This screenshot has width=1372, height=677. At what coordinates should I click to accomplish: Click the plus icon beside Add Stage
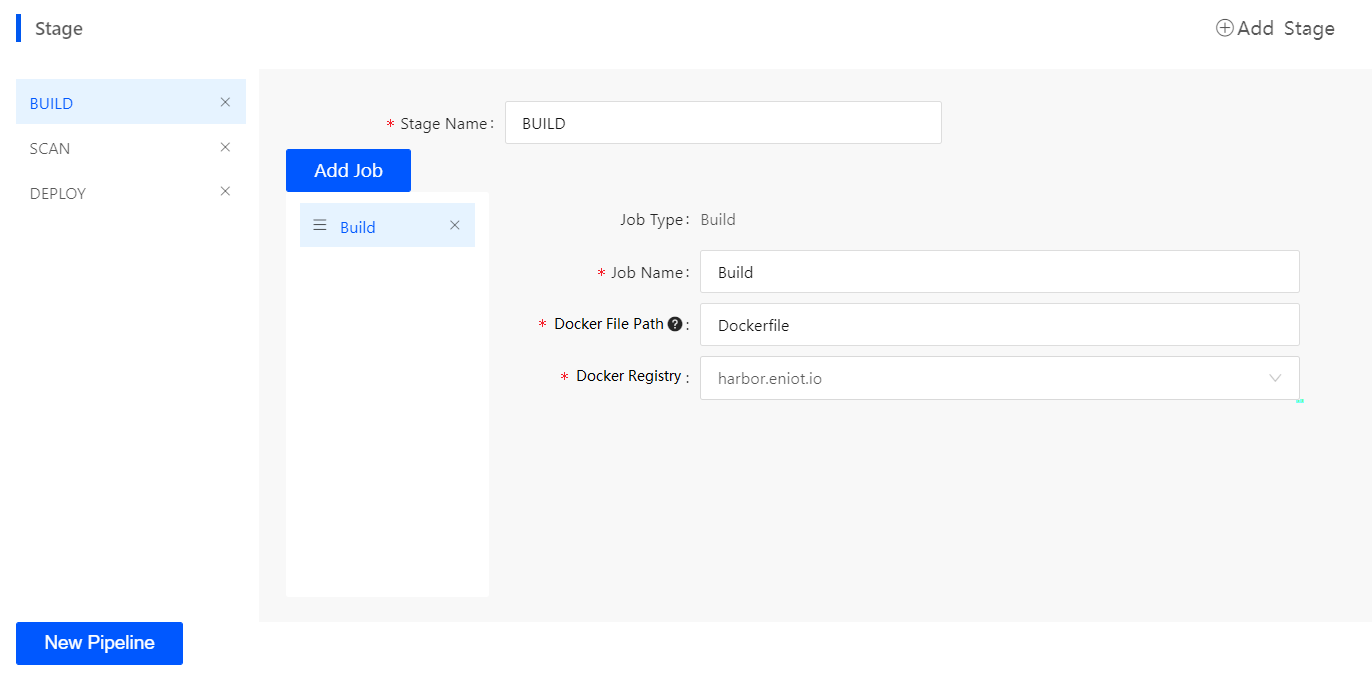click(1224, 28)
